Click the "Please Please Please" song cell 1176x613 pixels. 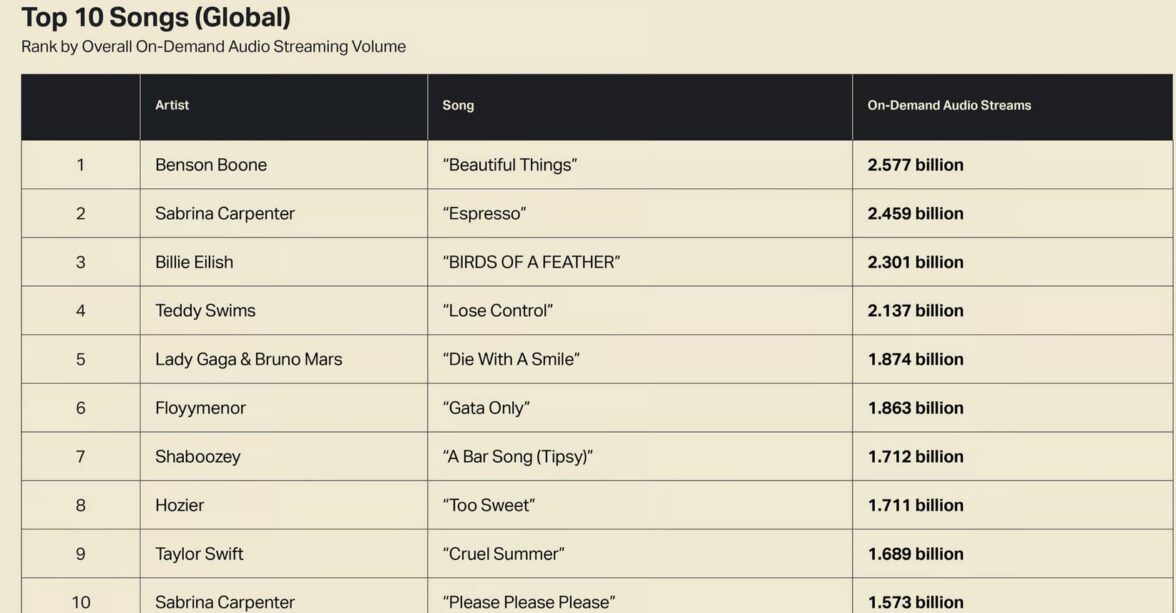[x=529, y=602]
